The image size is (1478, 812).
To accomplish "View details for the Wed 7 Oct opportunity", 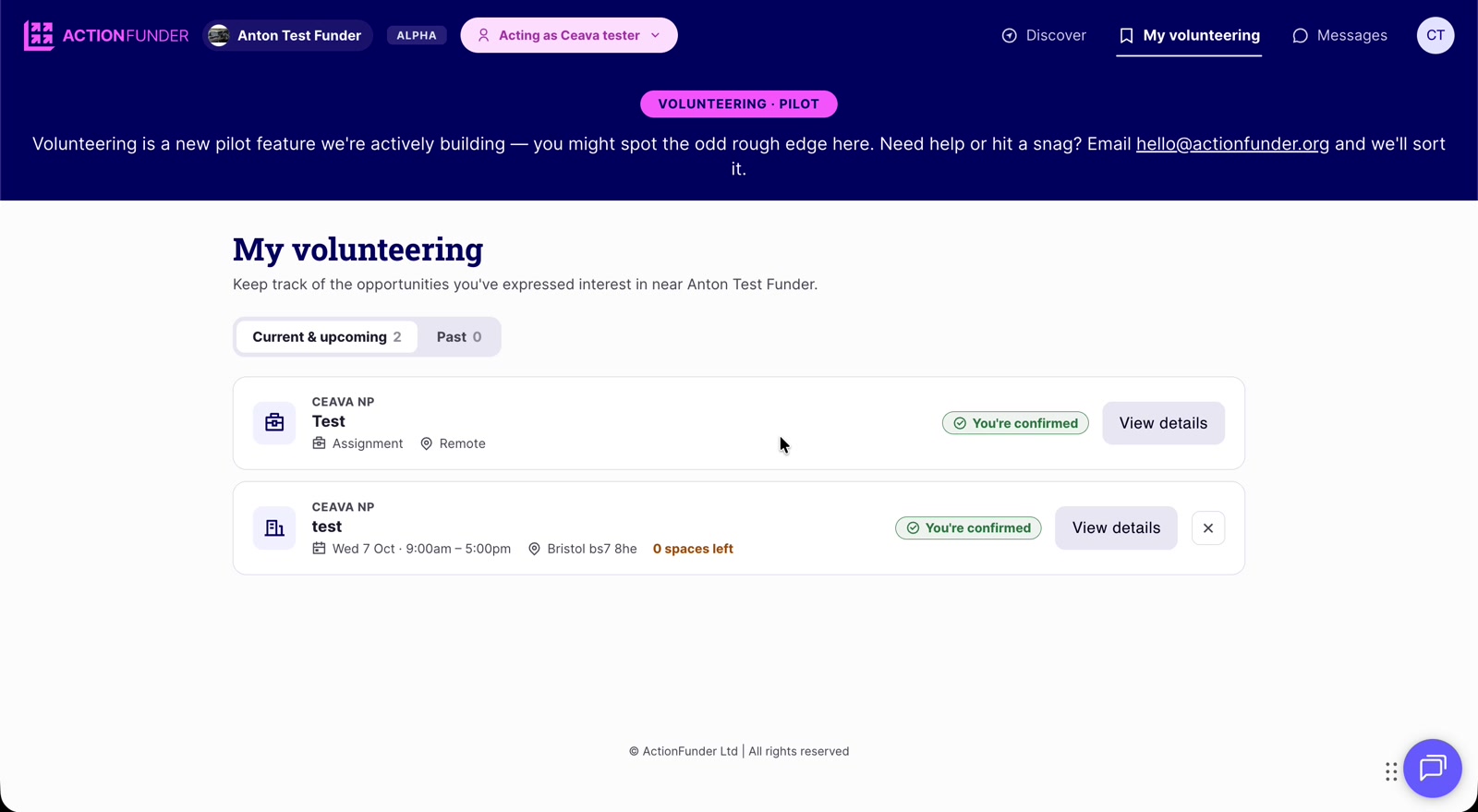I will click(x=1116, y=528).
